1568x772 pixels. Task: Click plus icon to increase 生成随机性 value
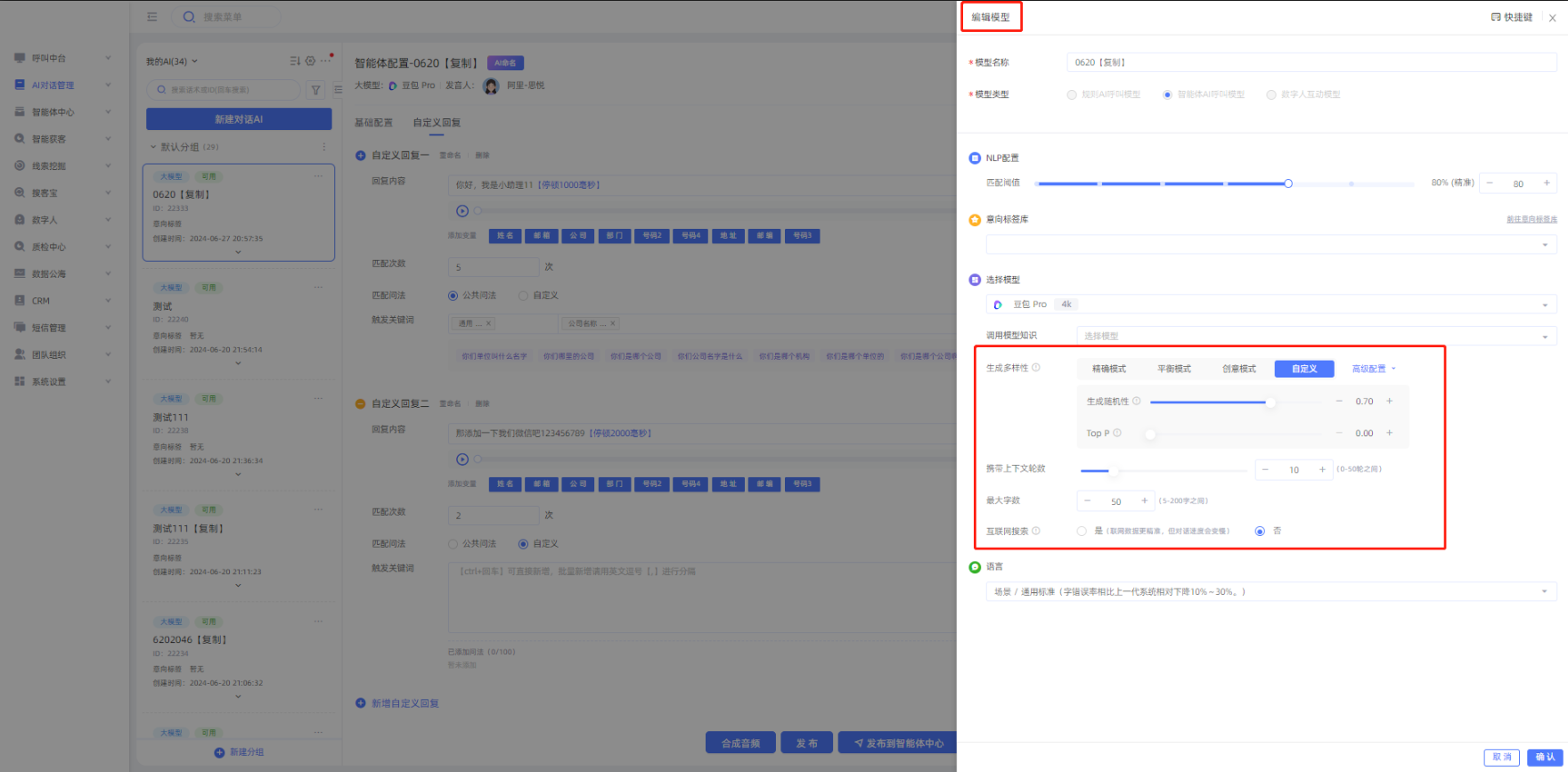click(x=1389, y=402)
